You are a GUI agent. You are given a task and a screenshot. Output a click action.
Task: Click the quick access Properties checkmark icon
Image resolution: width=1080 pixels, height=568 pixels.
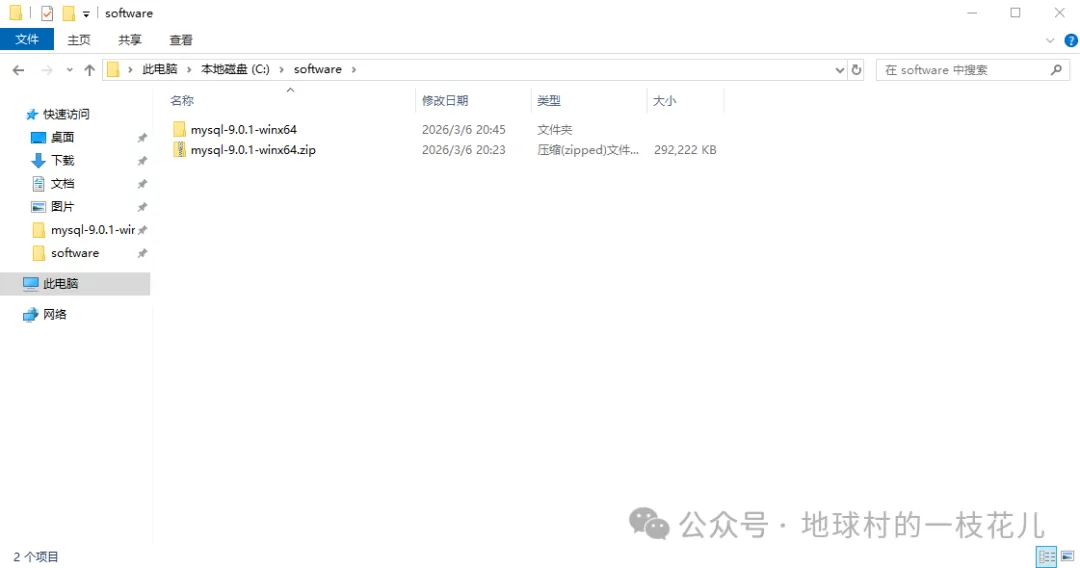(47, 13)
